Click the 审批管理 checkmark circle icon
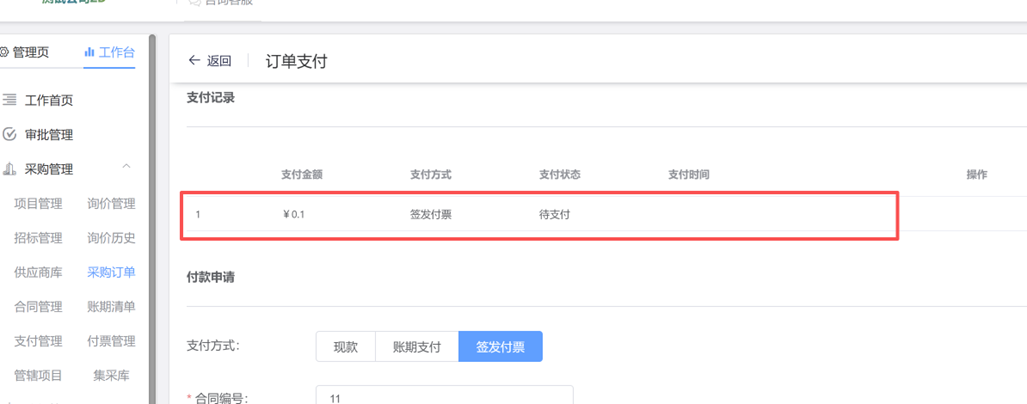Screen dimensions: 1027x404 pos(10,135)
